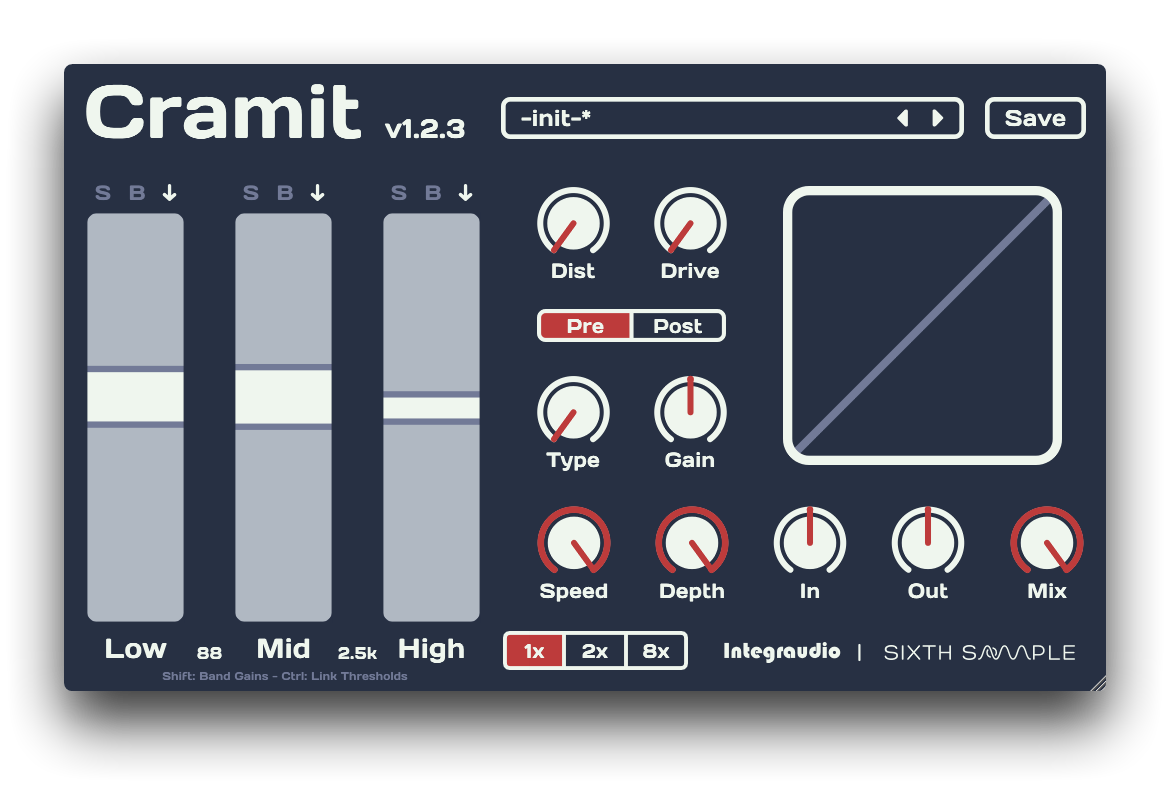
Task: Click the High band threshold handle
Action: pos(431,408)
